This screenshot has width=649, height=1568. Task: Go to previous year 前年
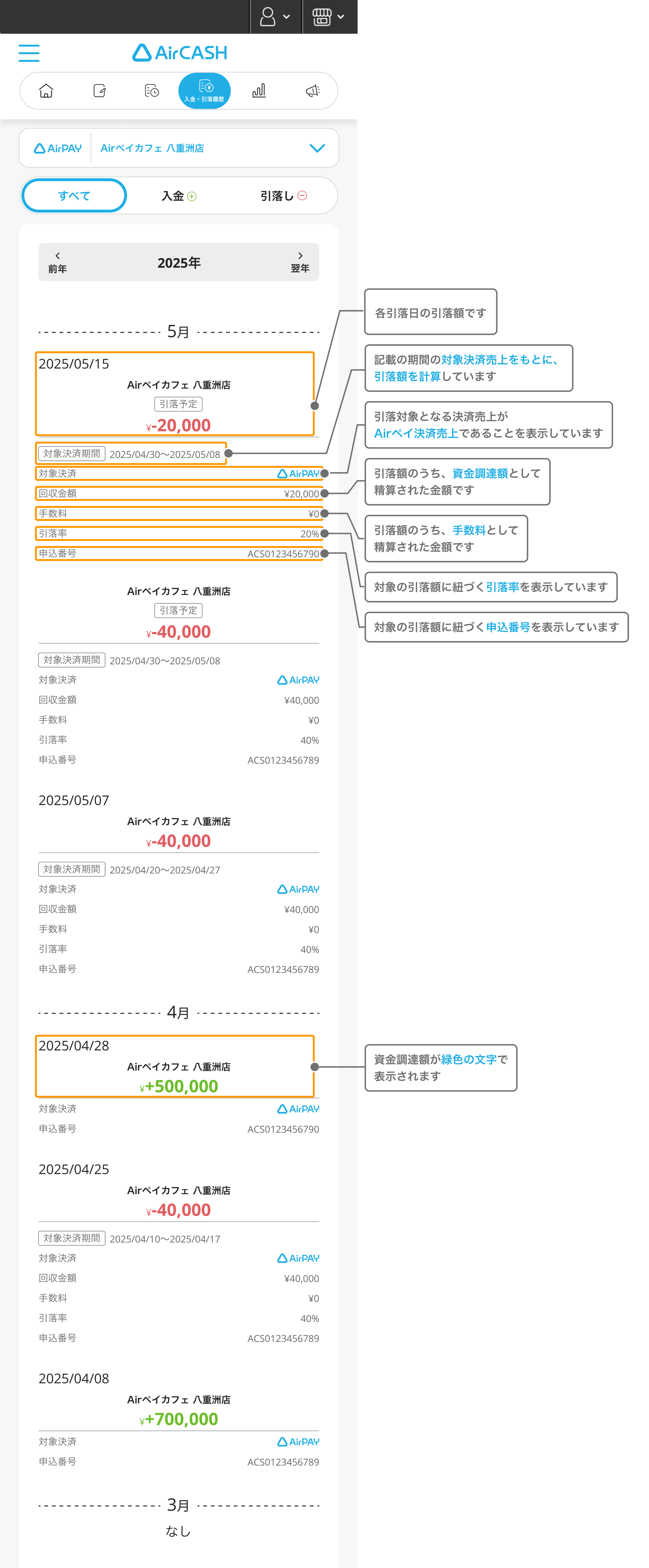click(57, 262)
